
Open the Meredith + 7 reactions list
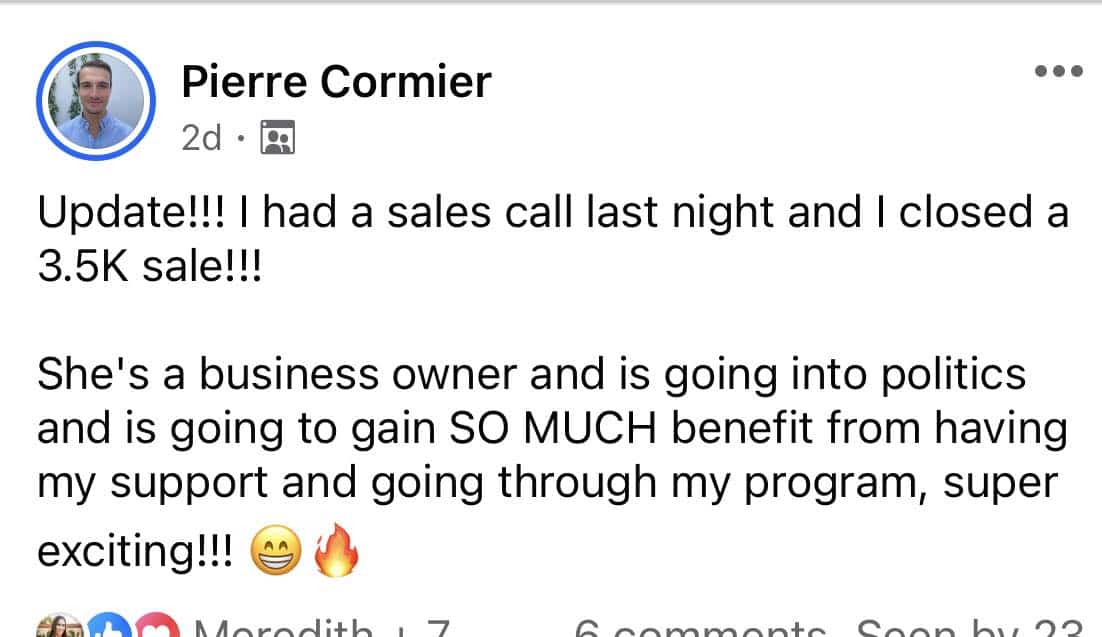click(x=320, y=629)
